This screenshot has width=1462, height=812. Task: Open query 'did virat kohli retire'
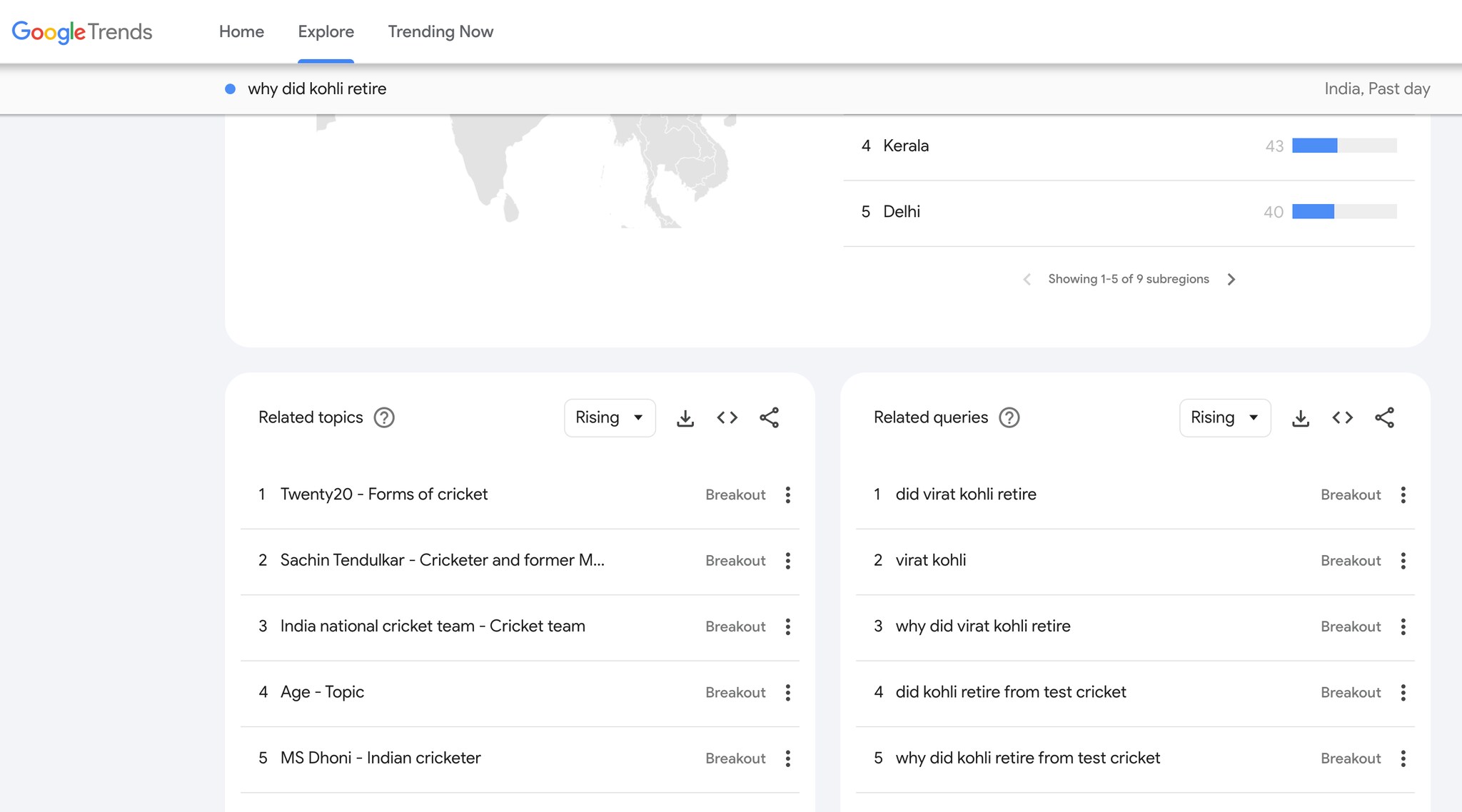coord(966,494)
